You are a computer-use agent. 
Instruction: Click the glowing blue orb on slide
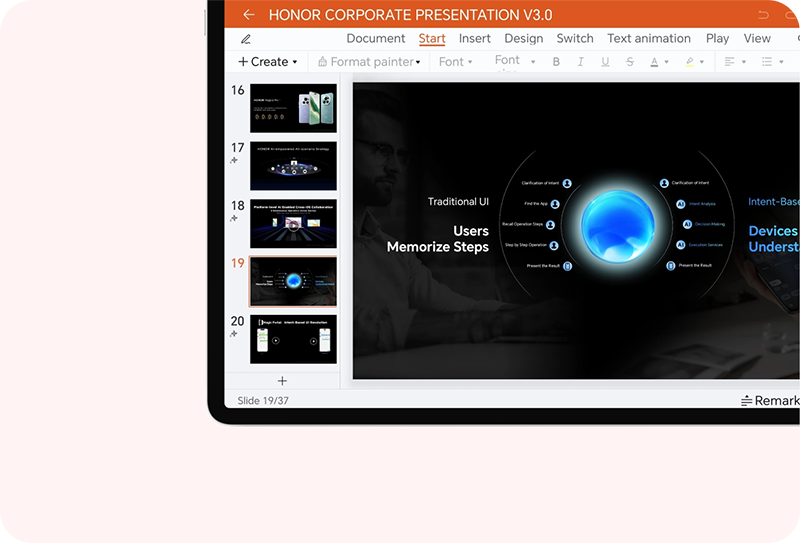coord(617,227)
